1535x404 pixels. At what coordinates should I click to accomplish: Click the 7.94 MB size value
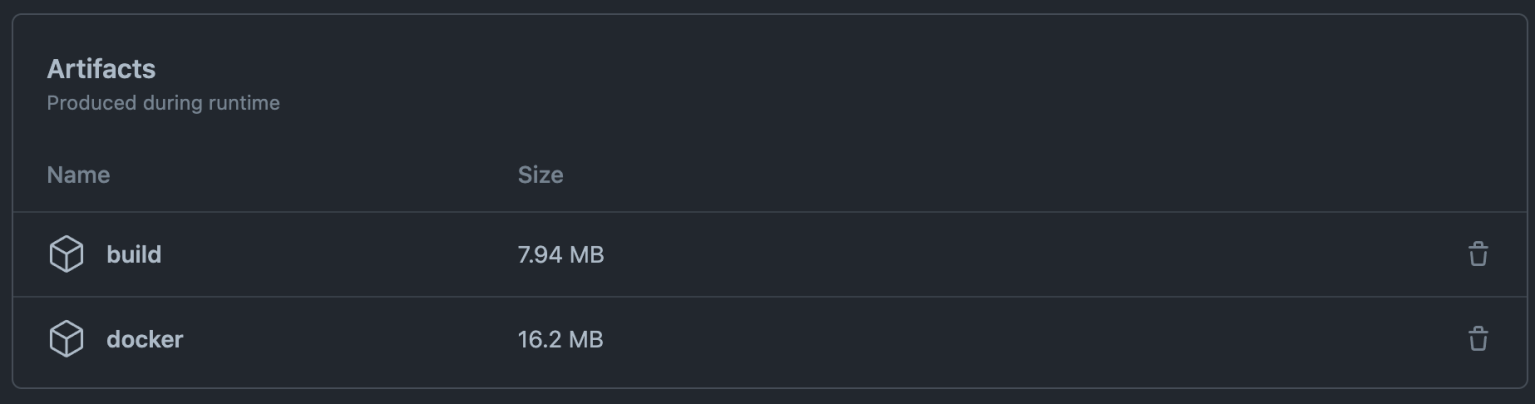pyautogui.click(x=560, y=254)
